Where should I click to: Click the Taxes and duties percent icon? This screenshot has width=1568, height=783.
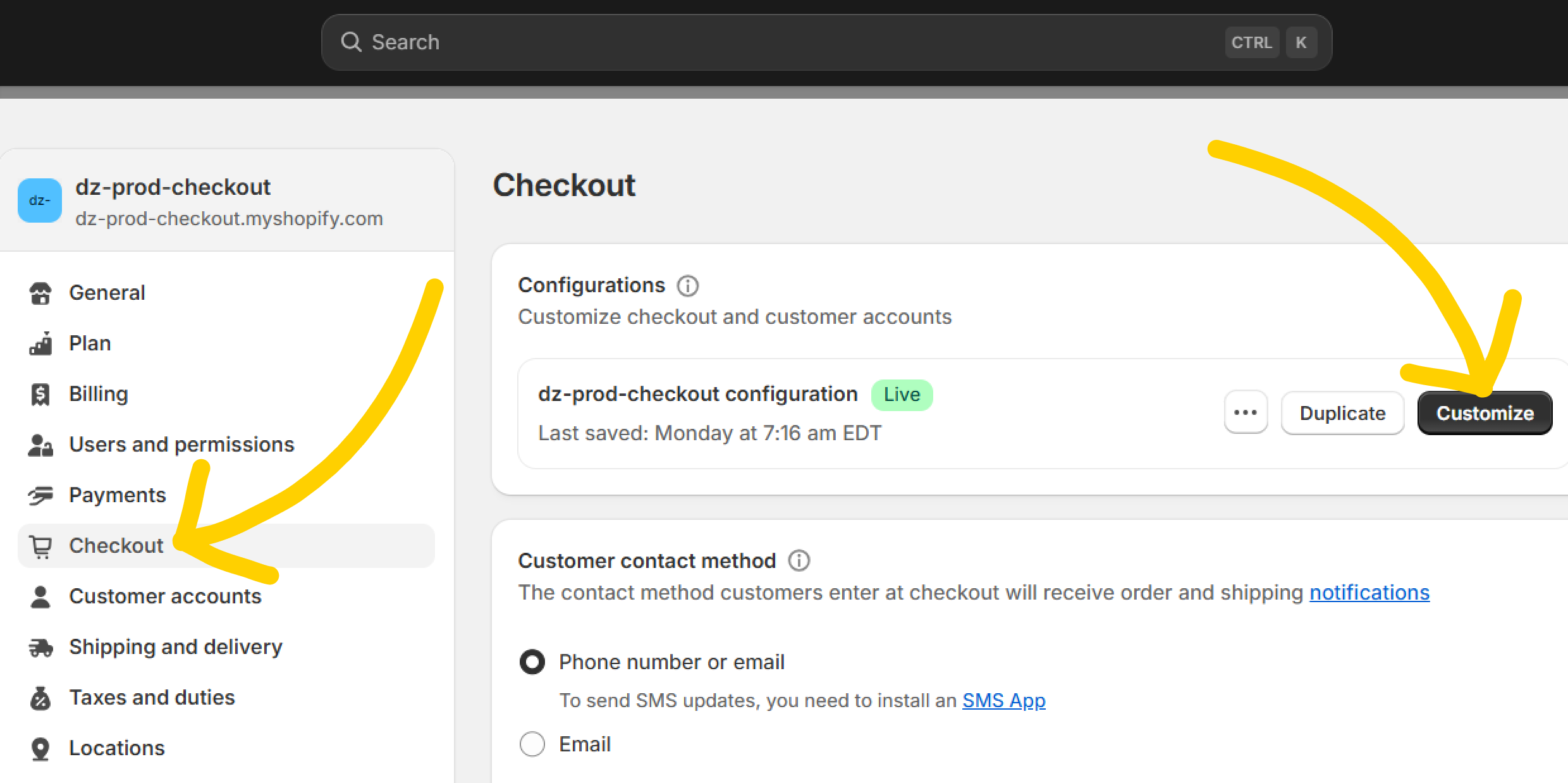pos(40,698)
